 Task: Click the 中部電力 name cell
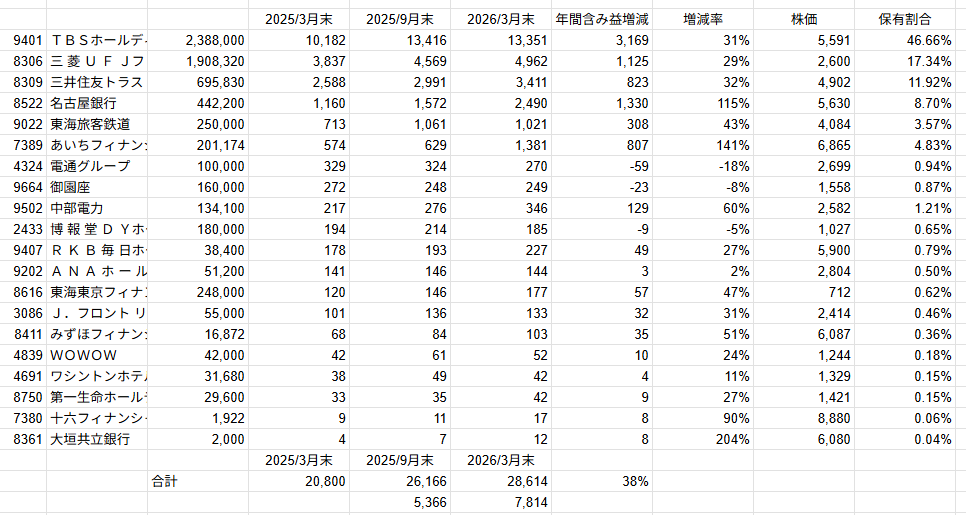(x=96, y=208)
